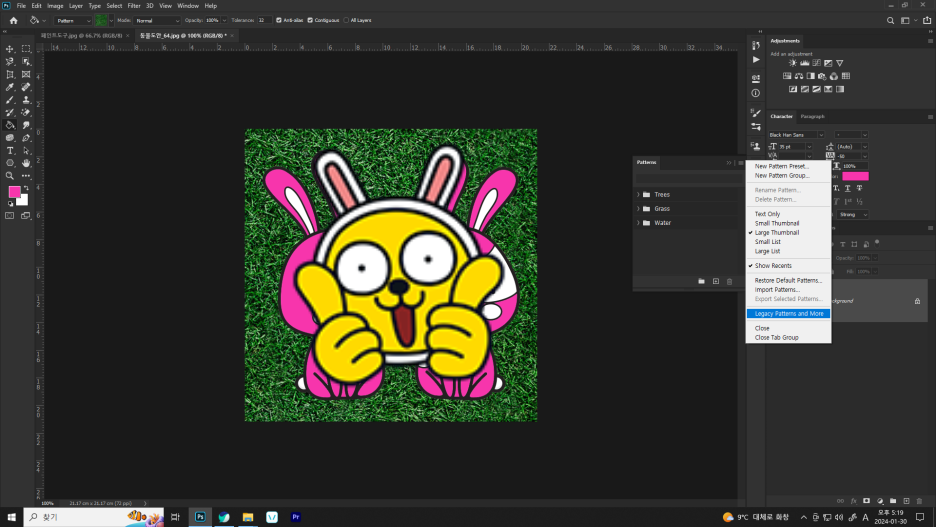Image resolution: width=936 pixels, height=527 pixels.
Task: Select the Zoom tool
Action: point(10,176)
